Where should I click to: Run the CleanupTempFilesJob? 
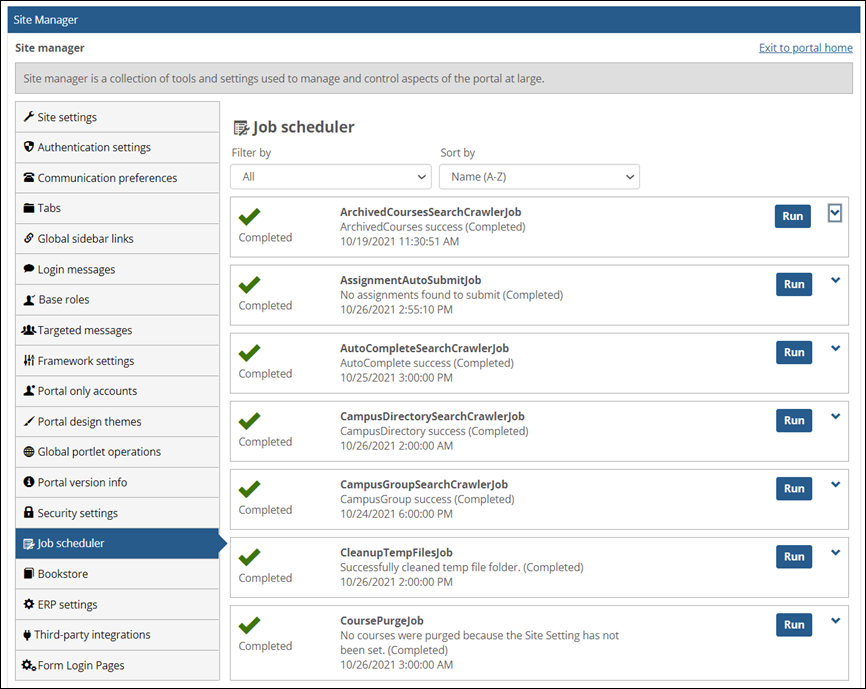click(794, 556)
